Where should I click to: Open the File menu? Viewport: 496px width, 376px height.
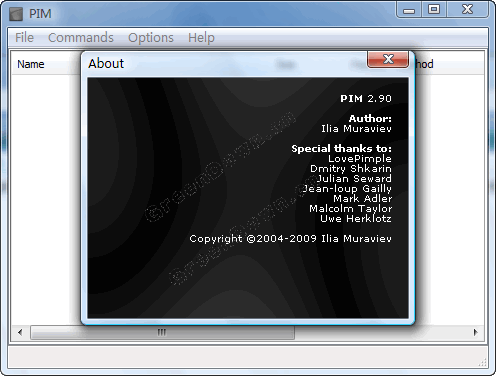click(x=24, y=38)
